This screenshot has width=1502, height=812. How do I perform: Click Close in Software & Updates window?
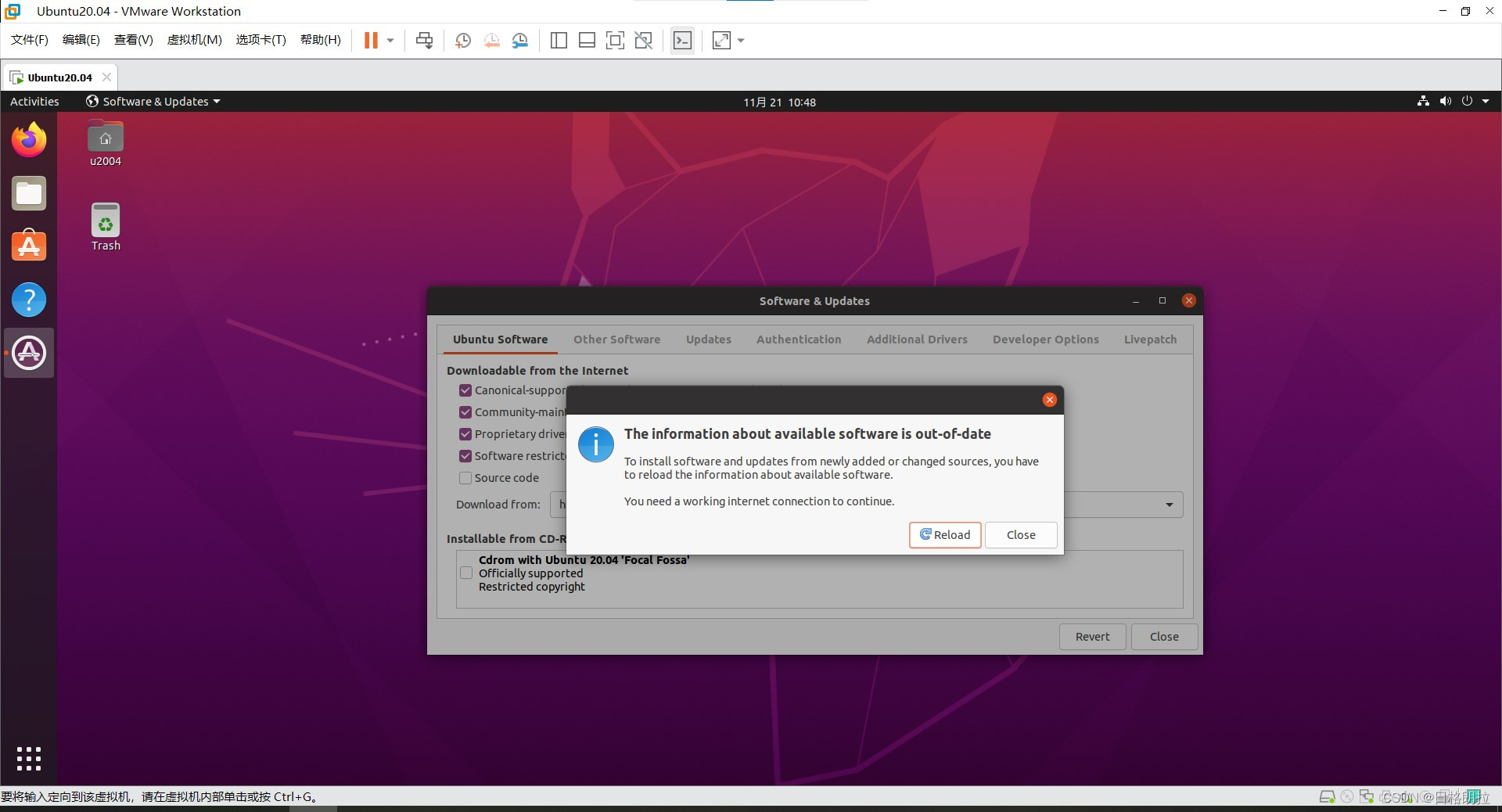pyautogui.click(x=1164, y=637)
